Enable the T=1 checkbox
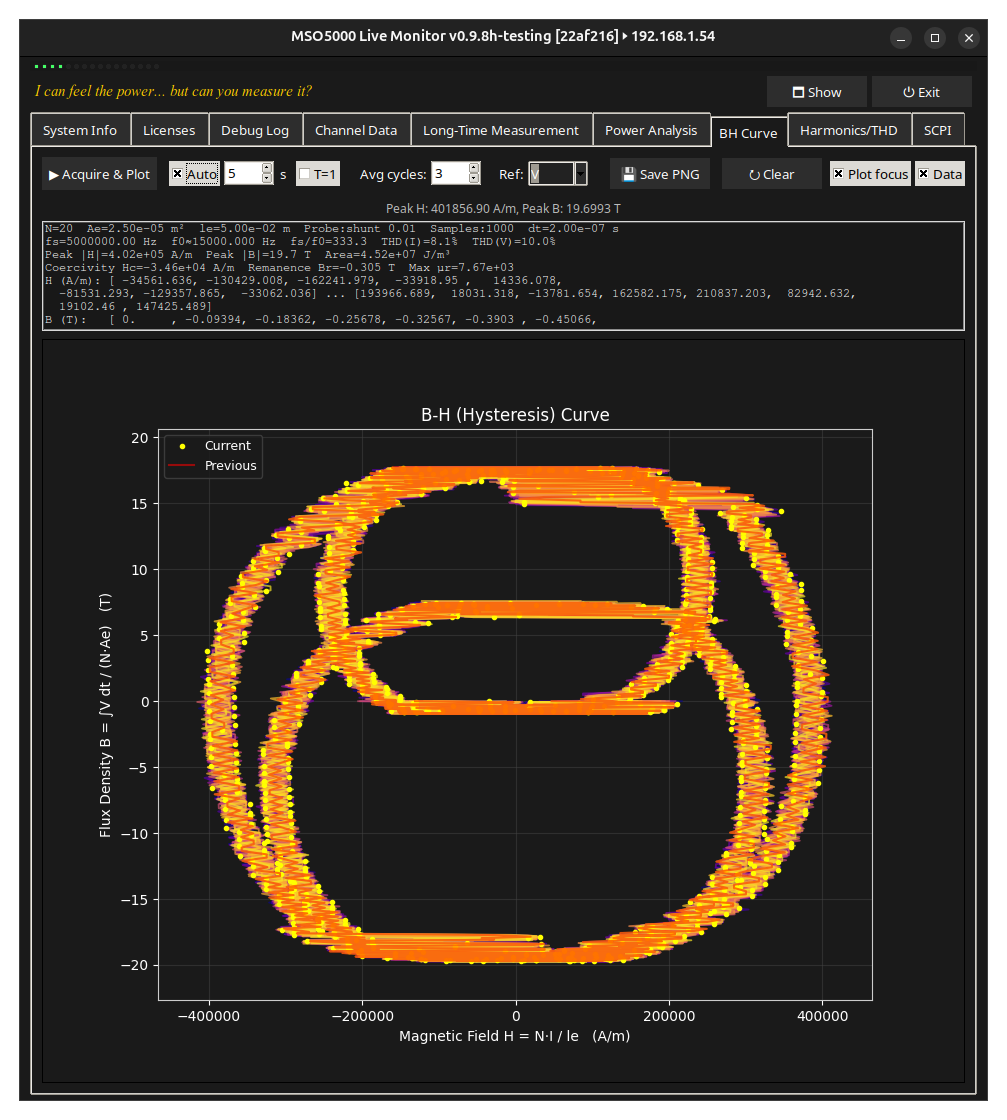1007x1120 pixels. pyautogui.click(x=305, y=174)
